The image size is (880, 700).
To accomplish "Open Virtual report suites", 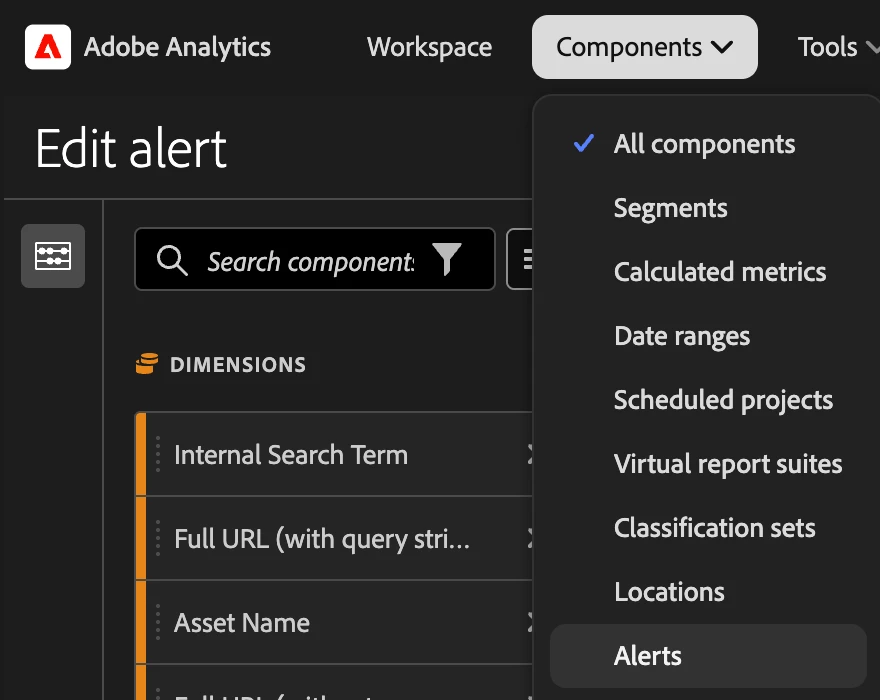I will [728, 464].
